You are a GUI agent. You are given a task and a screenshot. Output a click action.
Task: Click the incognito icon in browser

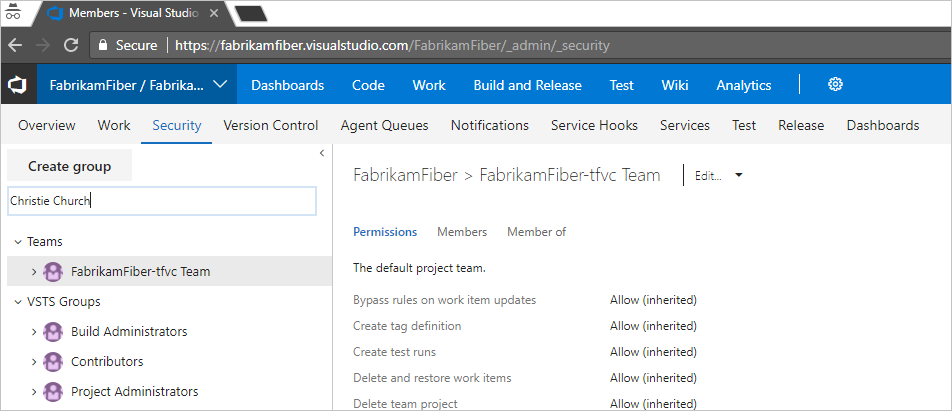pyautogui.click(x=13, y=12)
